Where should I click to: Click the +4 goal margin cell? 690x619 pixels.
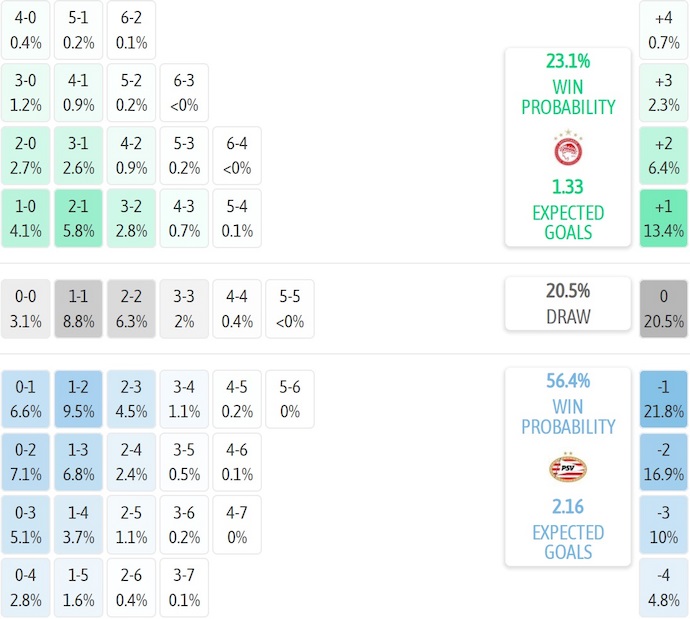(x=664, y=30)
